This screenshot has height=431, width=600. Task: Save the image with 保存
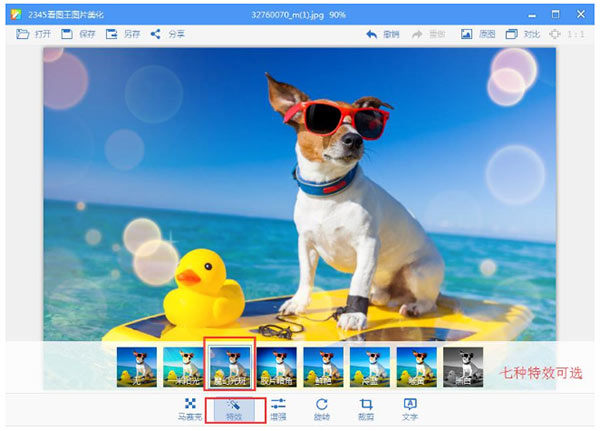click(67, 34)
